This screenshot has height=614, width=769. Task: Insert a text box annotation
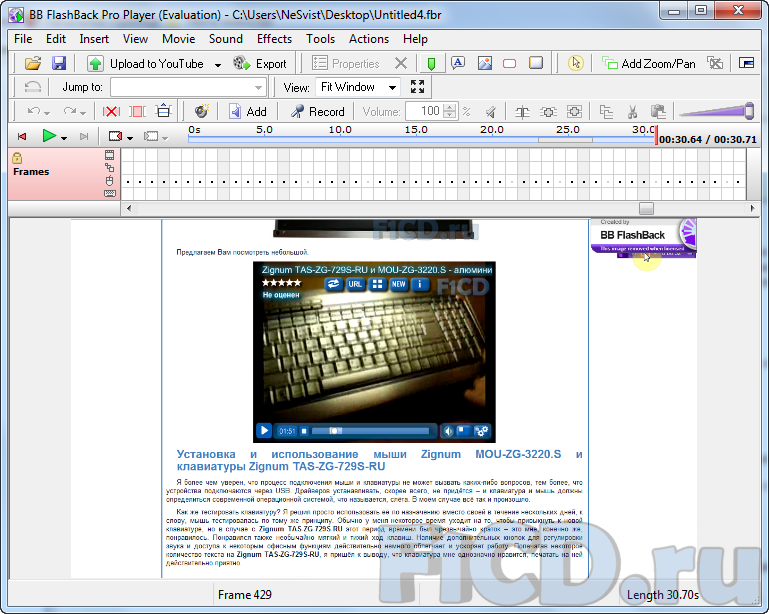[x=458, y=63]
